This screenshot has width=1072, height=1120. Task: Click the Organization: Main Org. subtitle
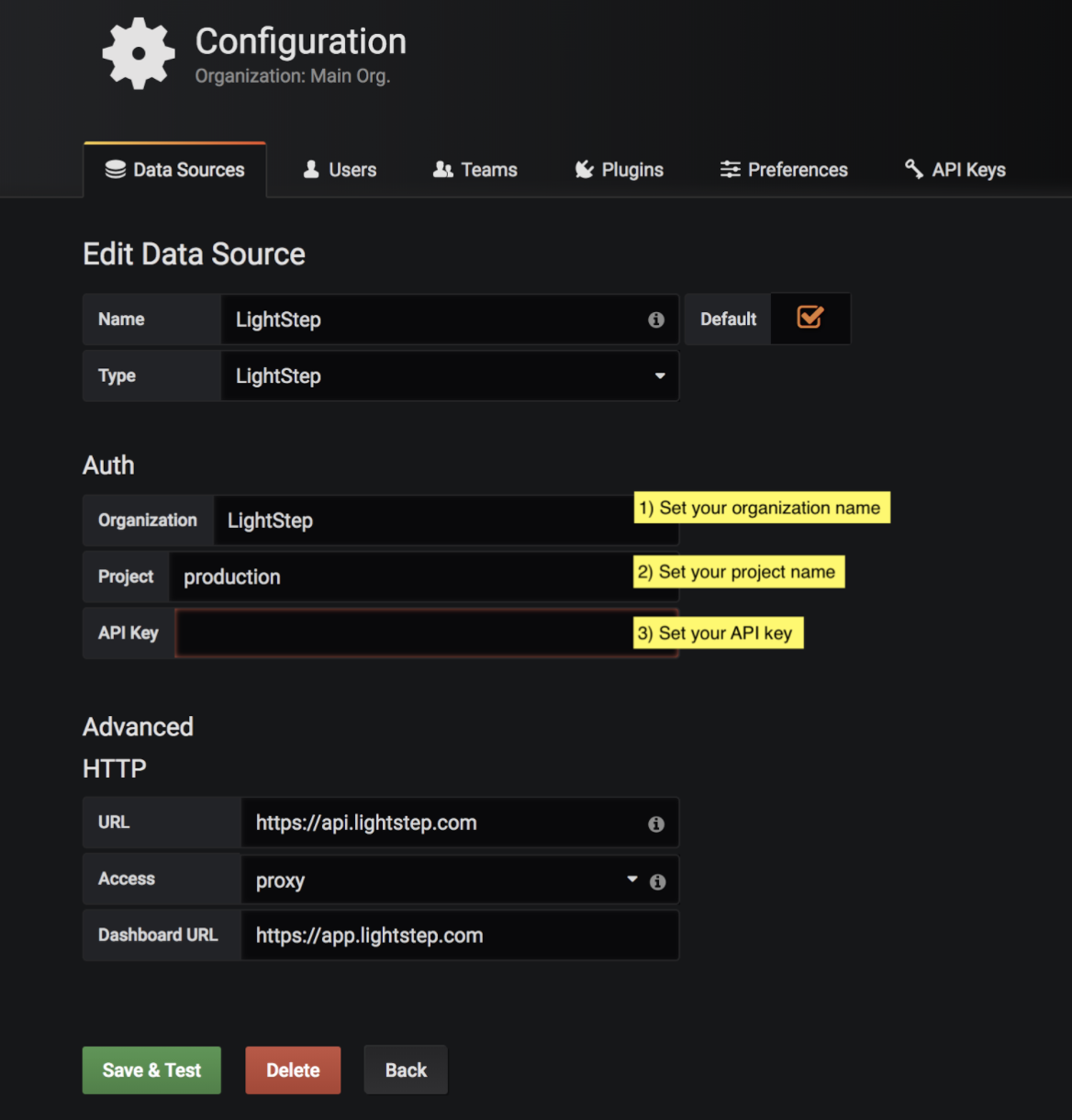click(293, 76)
